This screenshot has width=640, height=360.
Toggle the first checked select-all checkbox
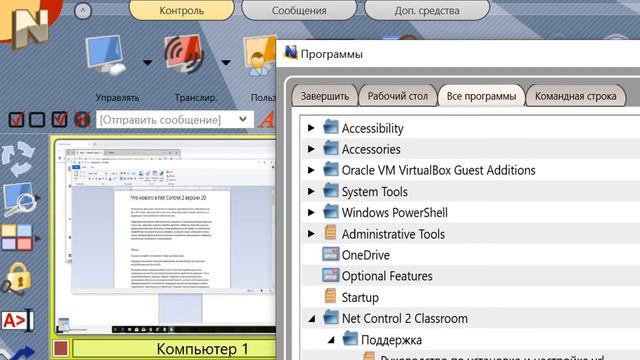click(16, 120)
